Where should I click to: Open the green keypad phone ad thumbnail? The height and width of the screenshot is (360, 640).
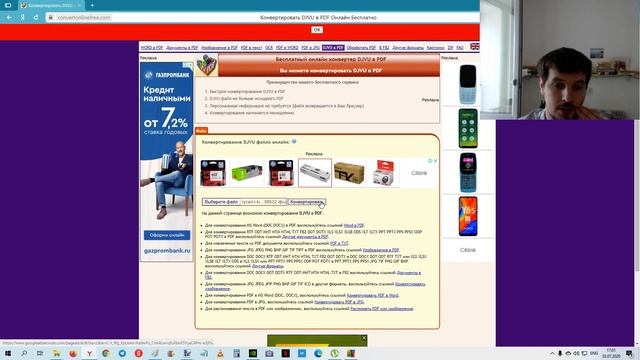coord(468,128)
